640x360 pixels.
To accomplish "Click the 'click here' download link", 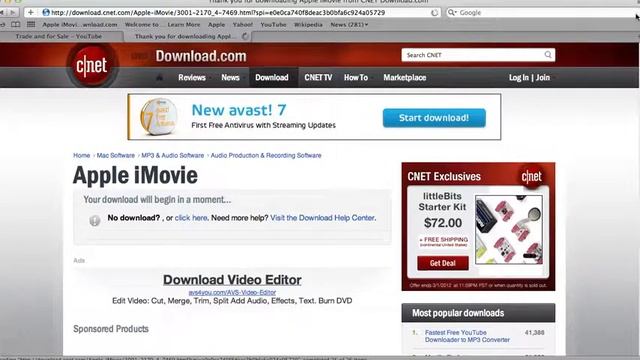I will coord(191,218).
